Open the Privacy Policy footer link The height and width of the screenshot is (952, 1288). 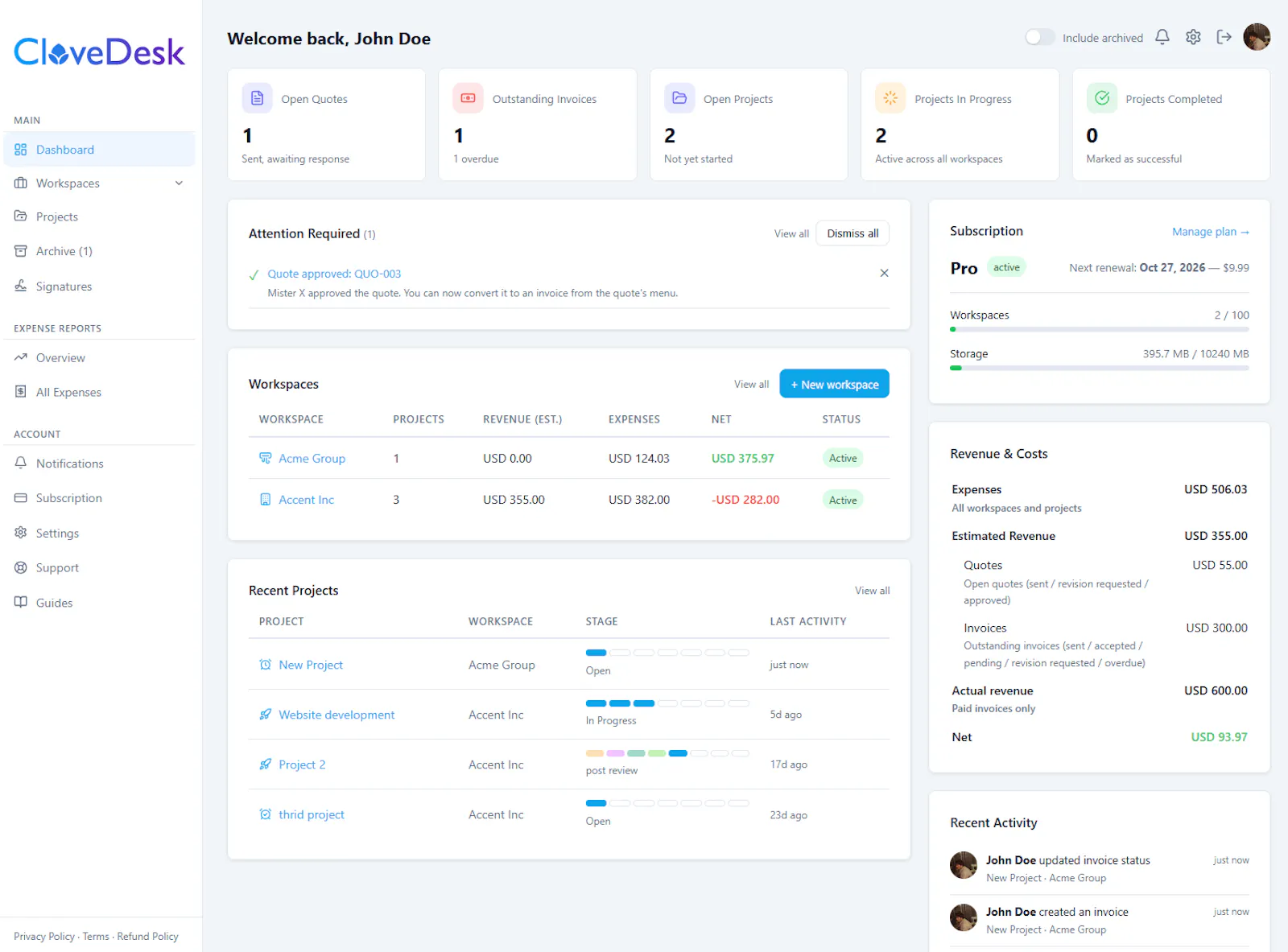click(44, 937)
